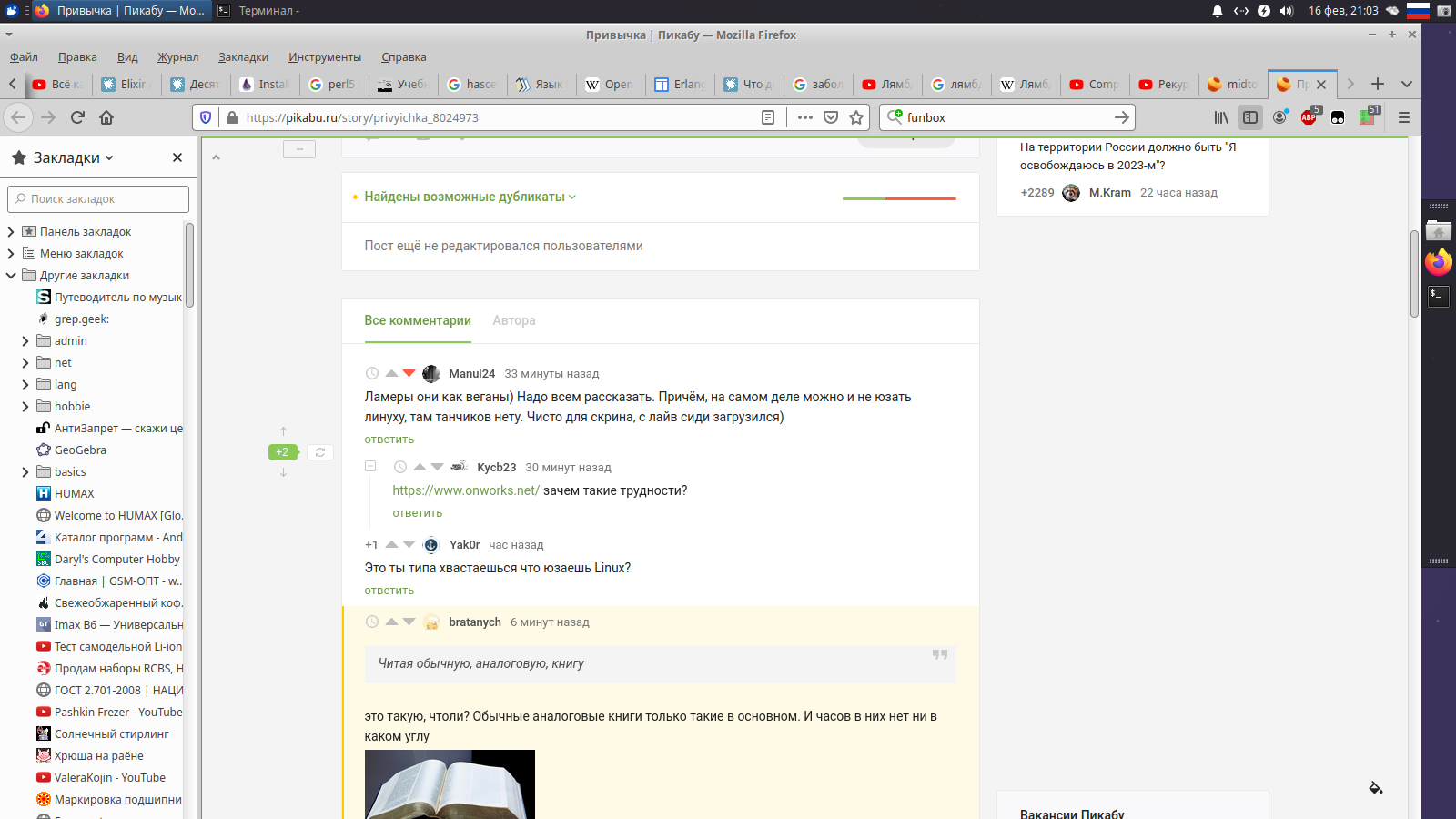Expand admin bookmarks folder
This screenshot has width=1456, height=819.
point(25,341)
